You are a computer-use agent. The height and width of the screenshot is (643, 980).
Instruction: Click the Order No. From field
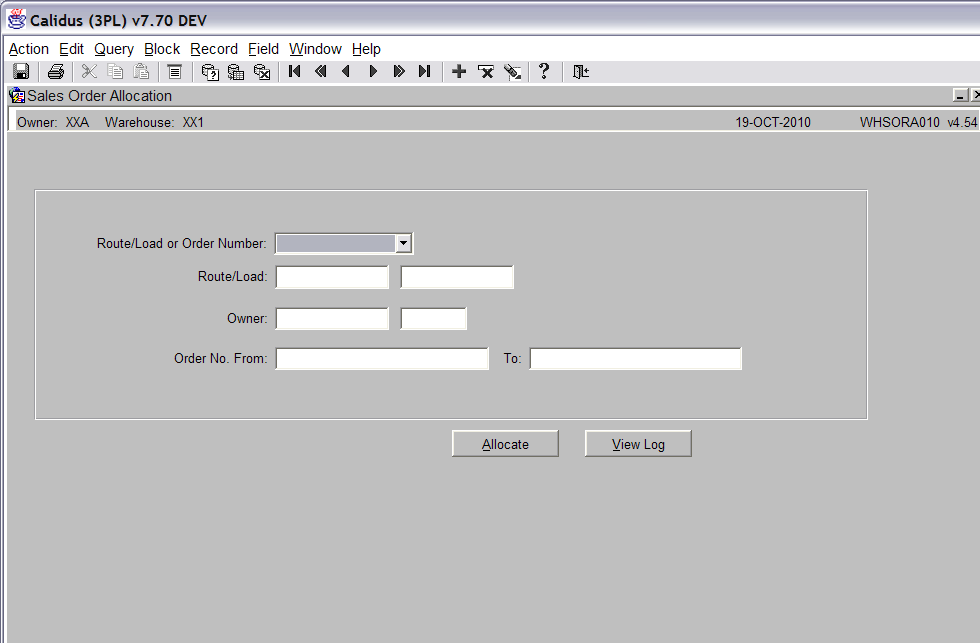[x=382, y=359]
